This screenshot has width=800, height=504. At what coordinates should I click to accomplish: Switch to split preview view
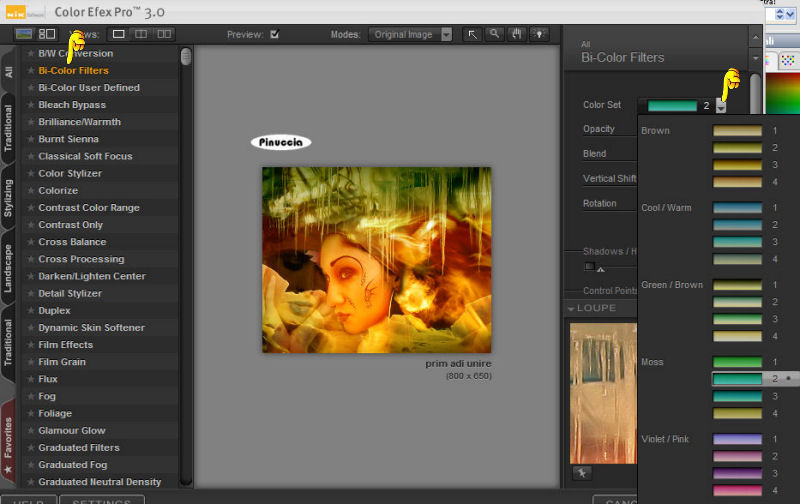[141, 34]
